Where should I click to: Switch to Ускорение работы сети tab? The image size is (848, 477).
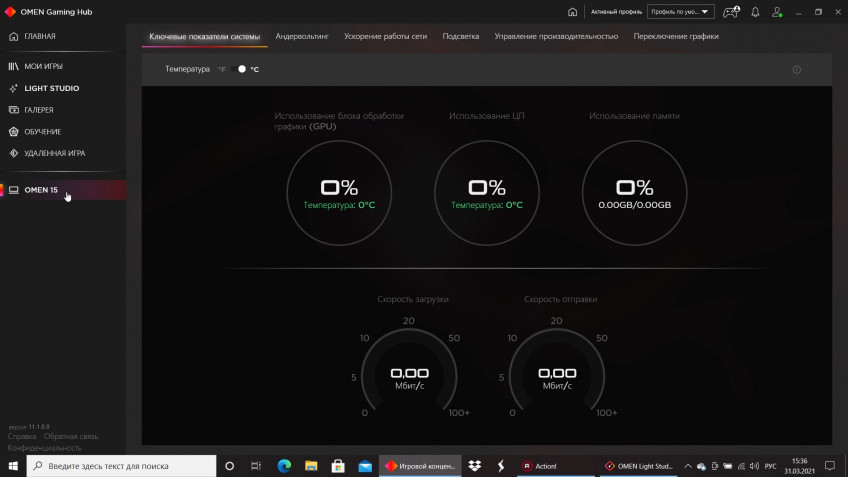tap(385, 36)
